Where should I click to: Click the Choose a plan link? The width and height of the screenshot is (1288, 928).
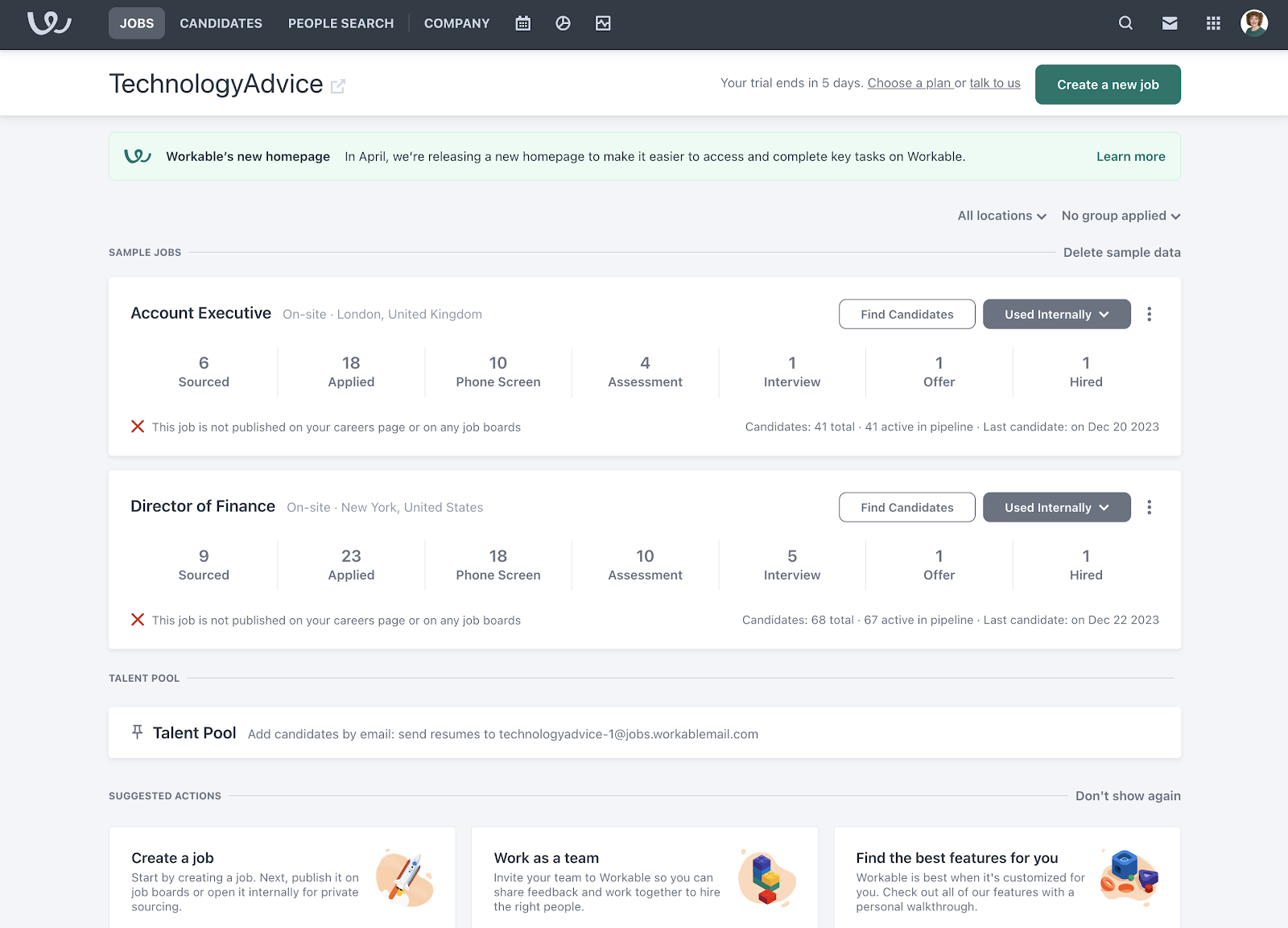click(910, 83)
